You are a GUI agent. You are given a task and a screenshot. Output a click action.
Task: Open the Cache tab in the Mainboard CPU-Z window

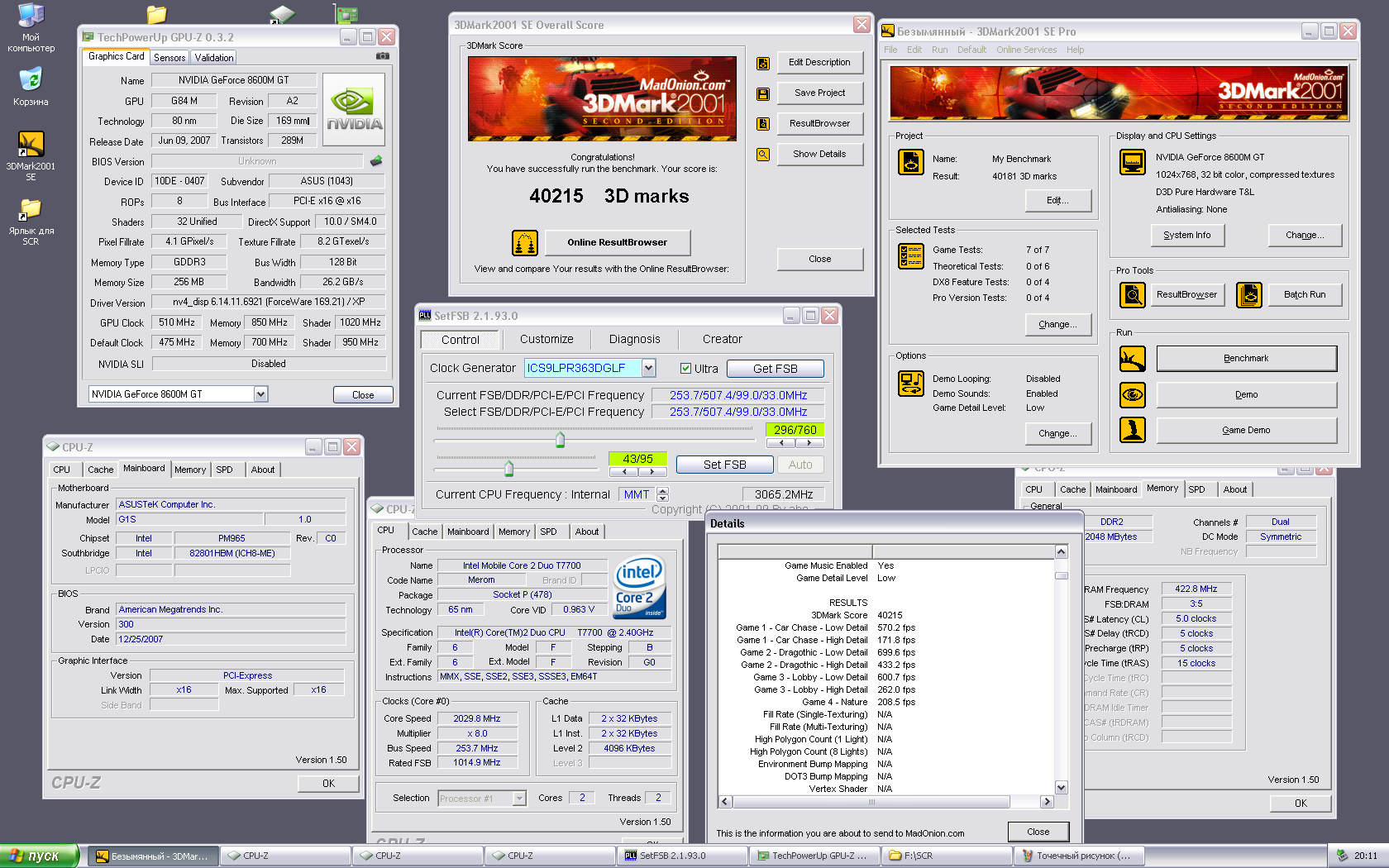(101, 470)
